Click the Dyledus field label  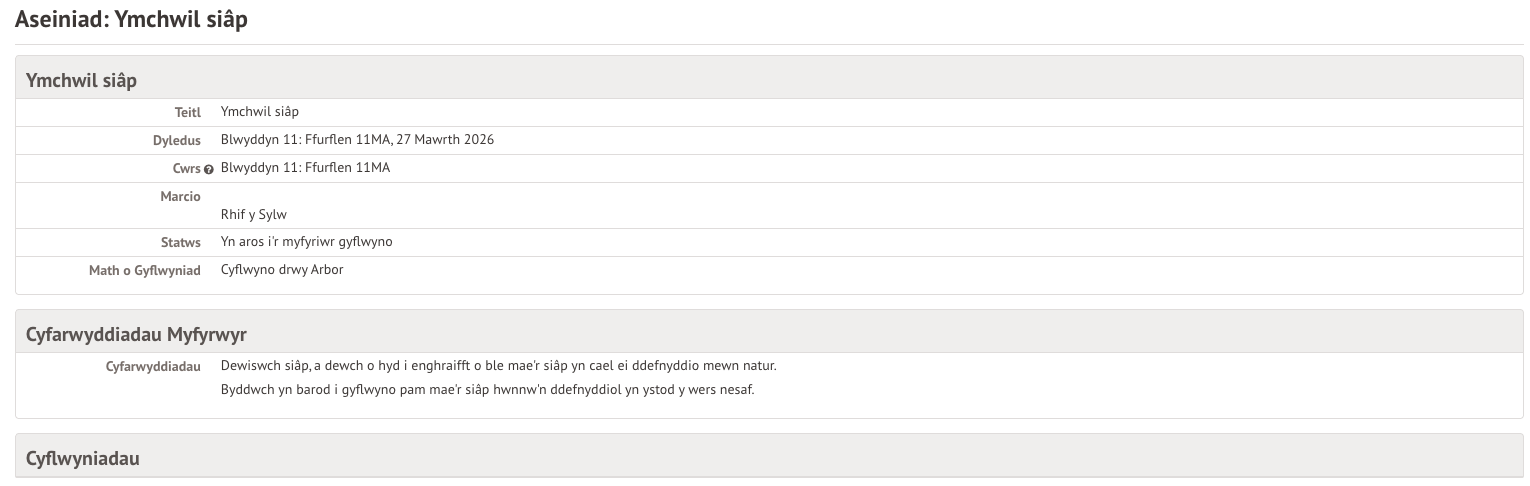176,140
